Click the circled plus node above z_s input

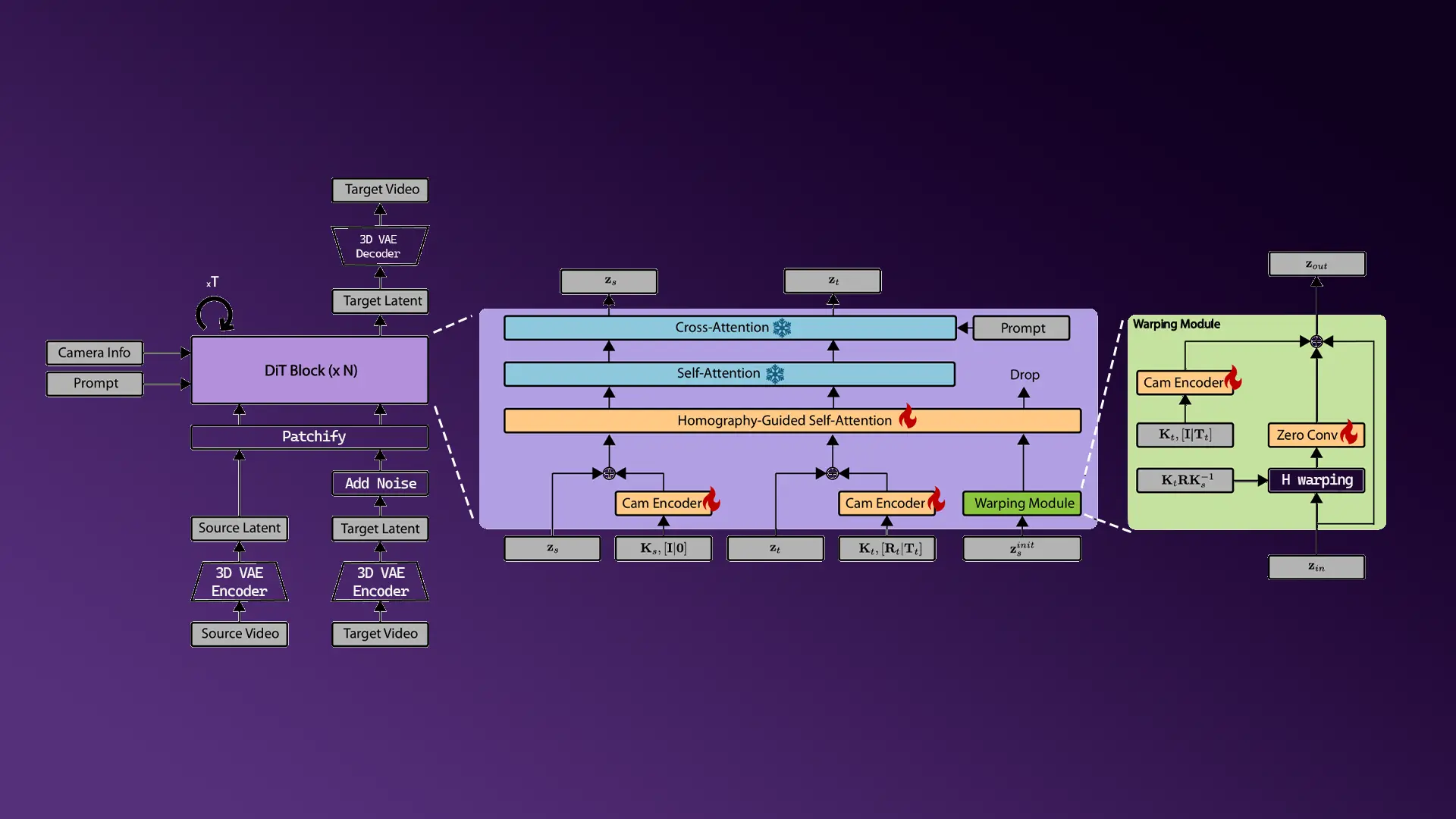tap(609, 474)
